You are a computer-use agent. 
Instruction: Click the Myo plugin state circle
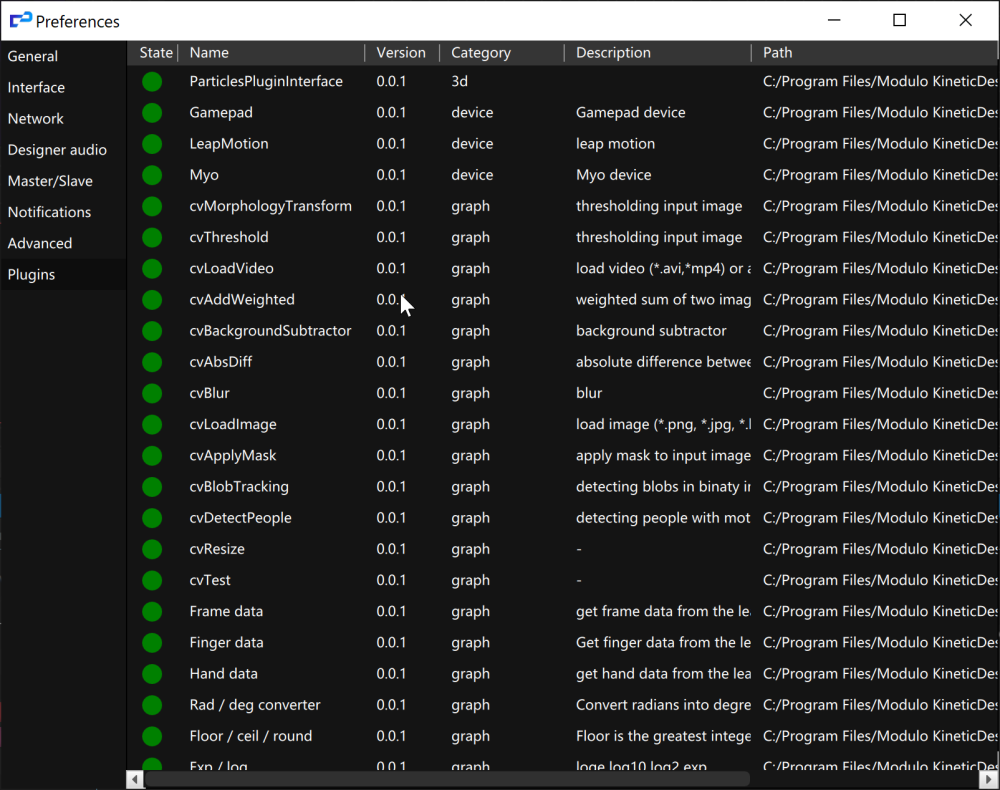tap(152, 175)
